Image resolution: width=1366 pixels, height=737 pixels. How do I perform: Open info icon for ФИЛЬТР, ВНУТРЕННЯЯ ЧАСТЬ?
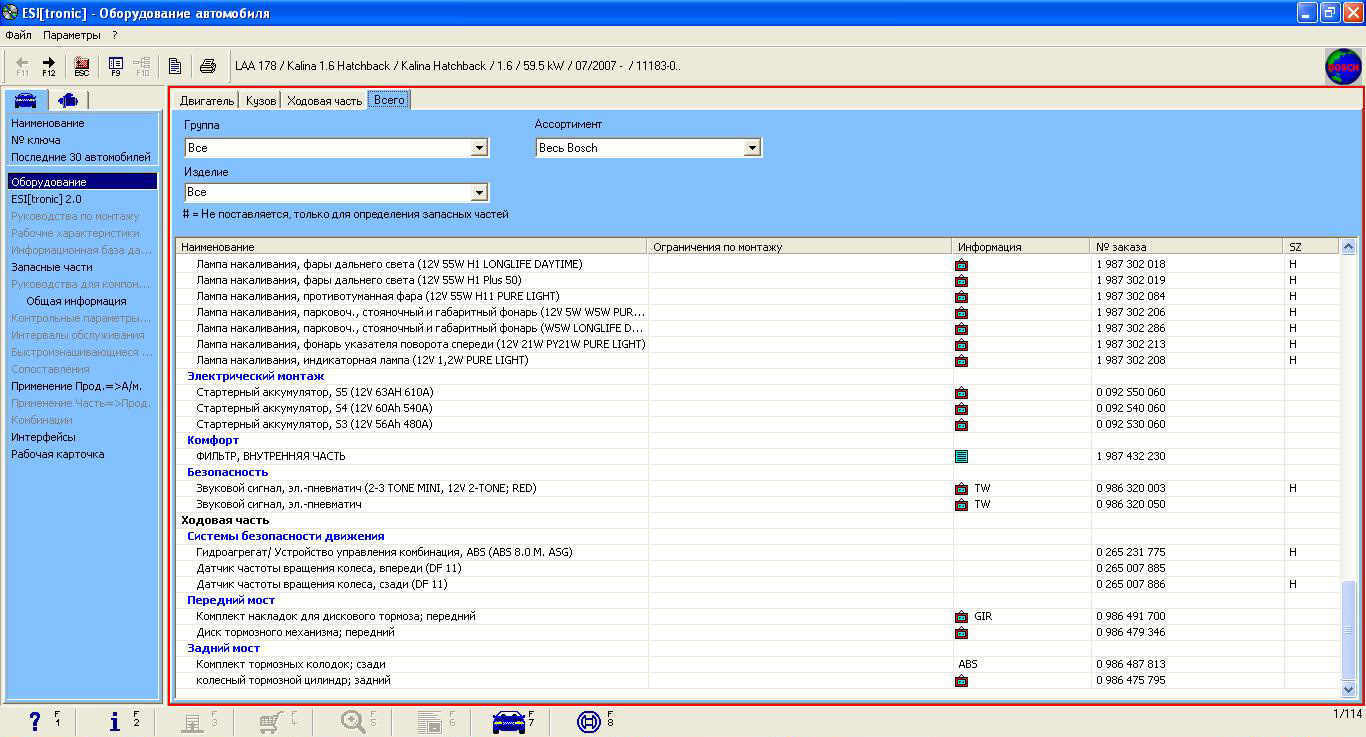(x=961, y=457)
